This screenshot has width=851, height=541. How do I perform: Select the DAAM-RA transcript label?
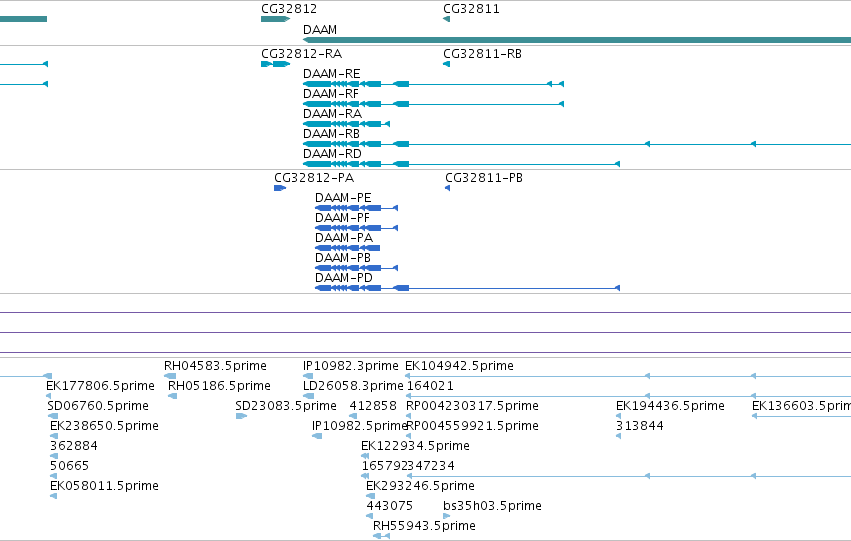point(332,114)
